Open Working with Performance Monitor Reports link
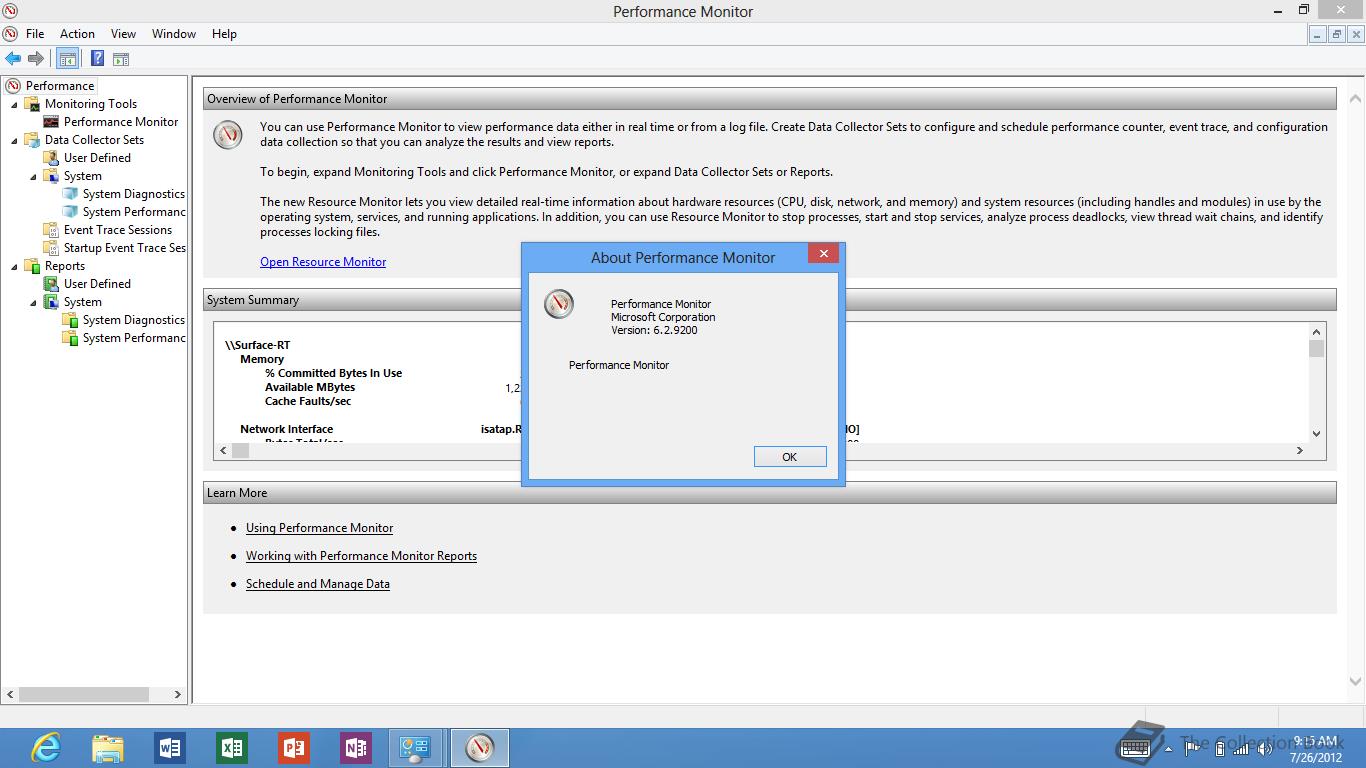Image resolution: width=1366 pixels, height=768 pixels. 361,556
